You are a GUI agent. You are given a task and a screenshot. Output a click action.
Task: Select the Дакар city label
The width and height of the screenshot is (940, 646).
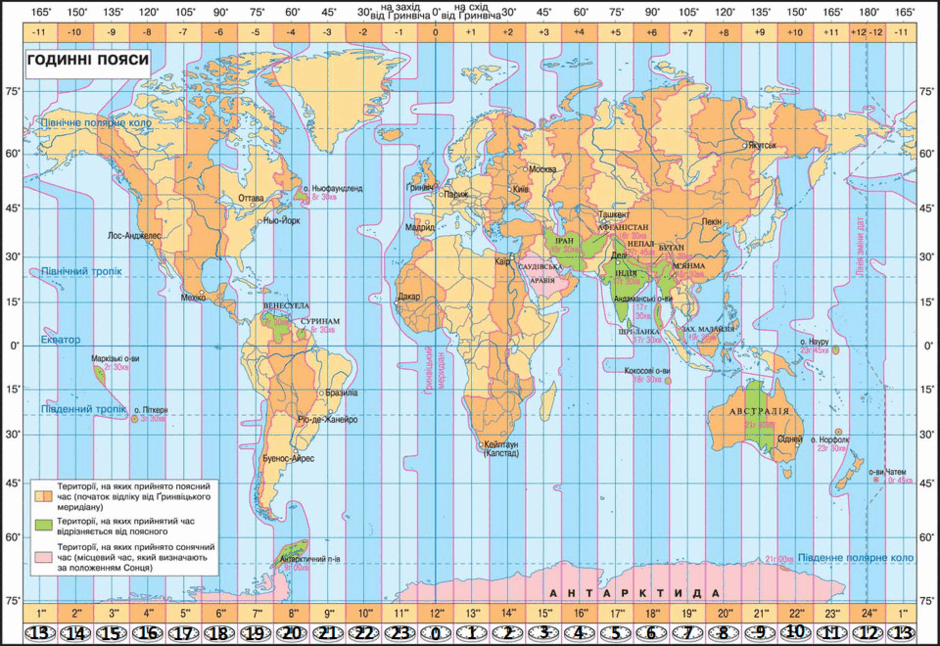[x=409, y=297]
